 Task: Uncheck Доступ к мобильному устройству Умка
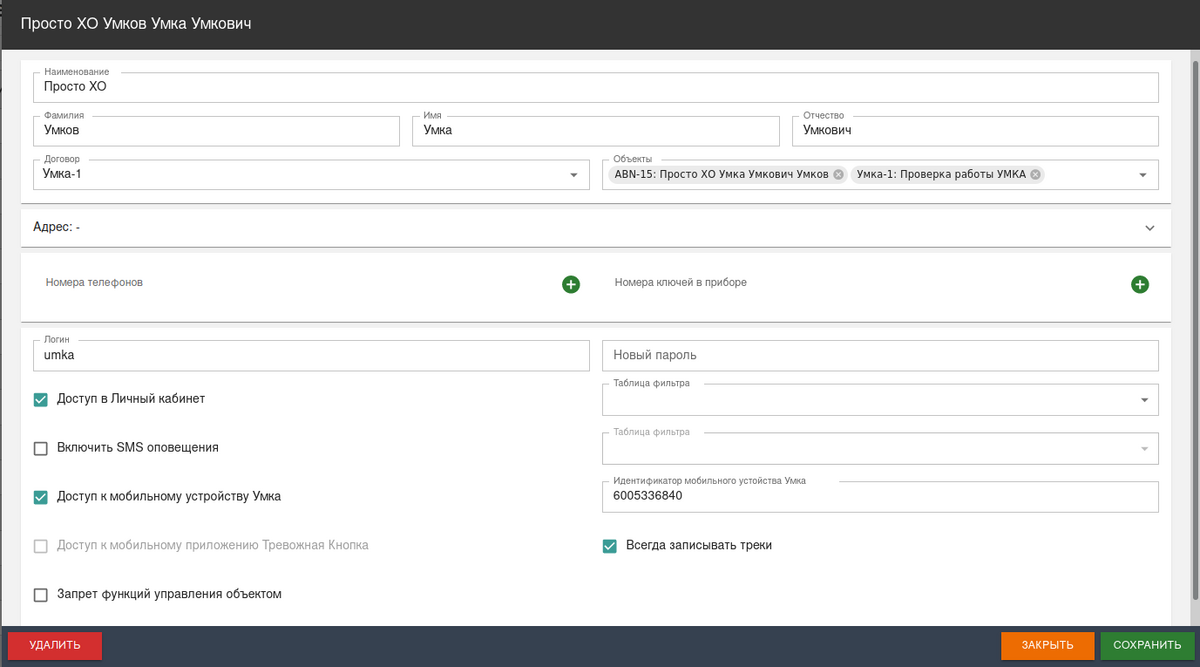[41, 497]
